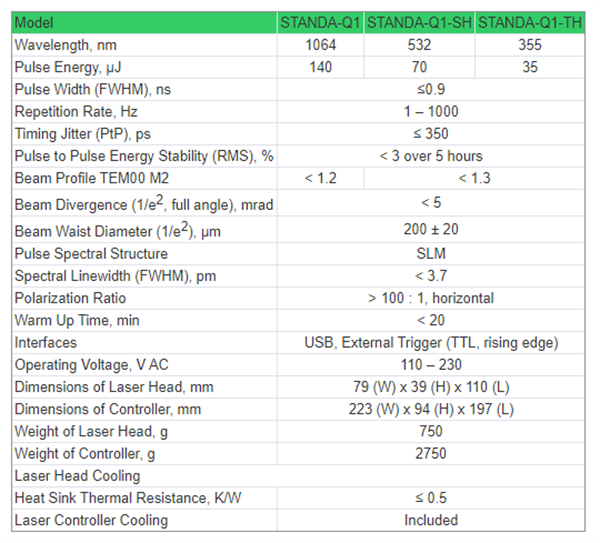Select the STANDA-Q1-TH column header

[530, 23]
